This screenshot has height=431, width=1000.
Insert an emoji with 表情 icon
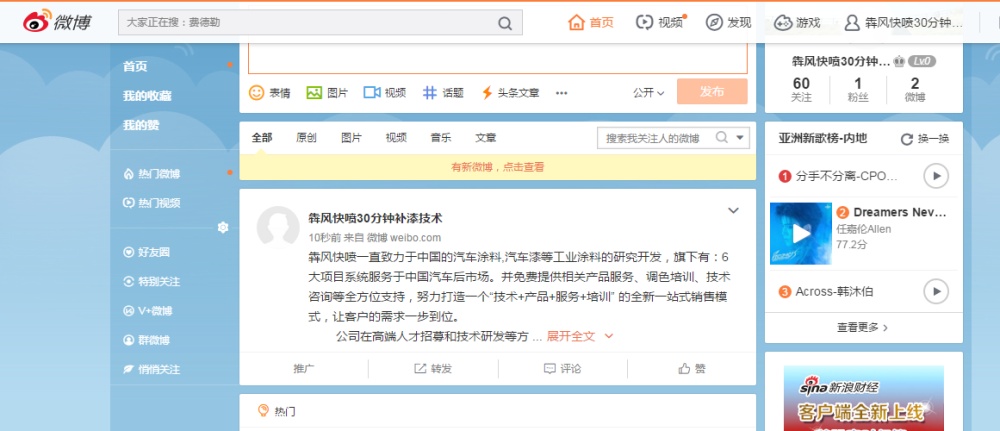coord(257,92)
